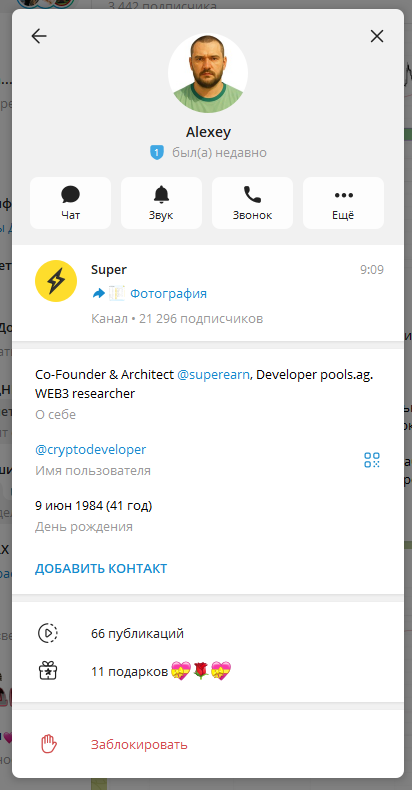Close the profile panel with X
Image resolution: width=412 pixels, height=790 pixels.
(377, 36)
